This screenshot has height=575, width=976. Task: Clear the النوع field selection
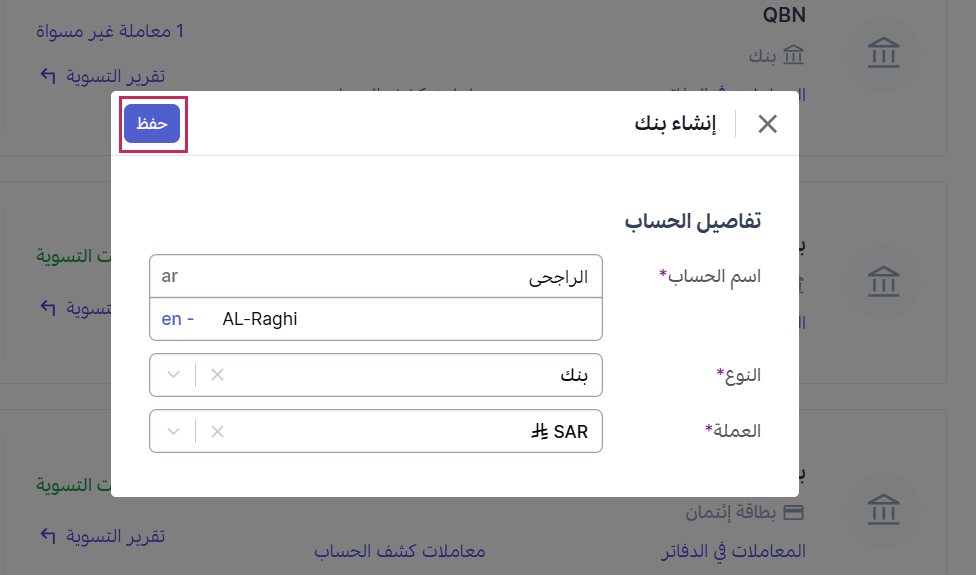217,375
